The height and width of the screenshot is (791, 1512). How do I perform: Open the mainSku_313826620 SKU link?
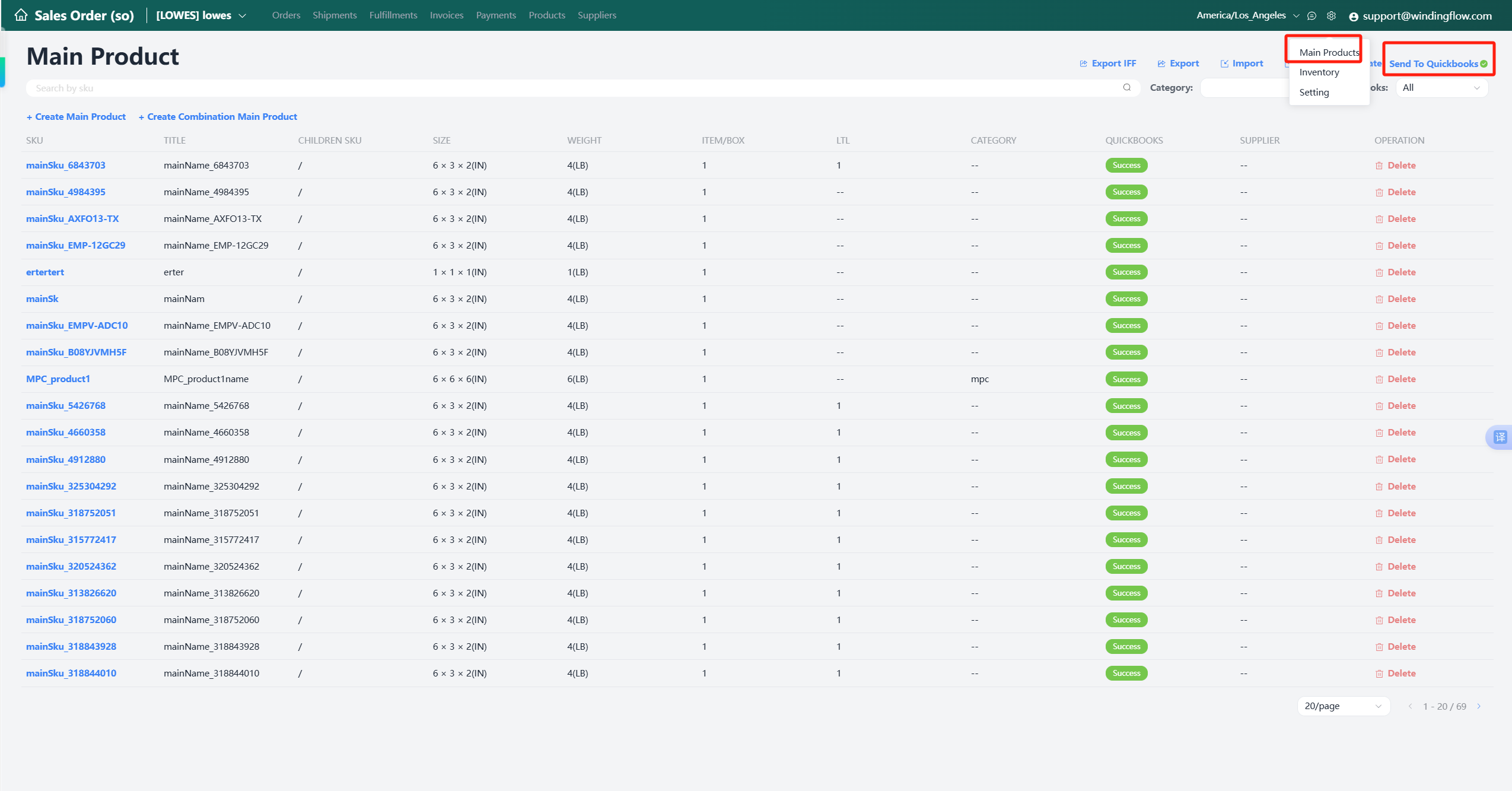click(x=71, y=593)
